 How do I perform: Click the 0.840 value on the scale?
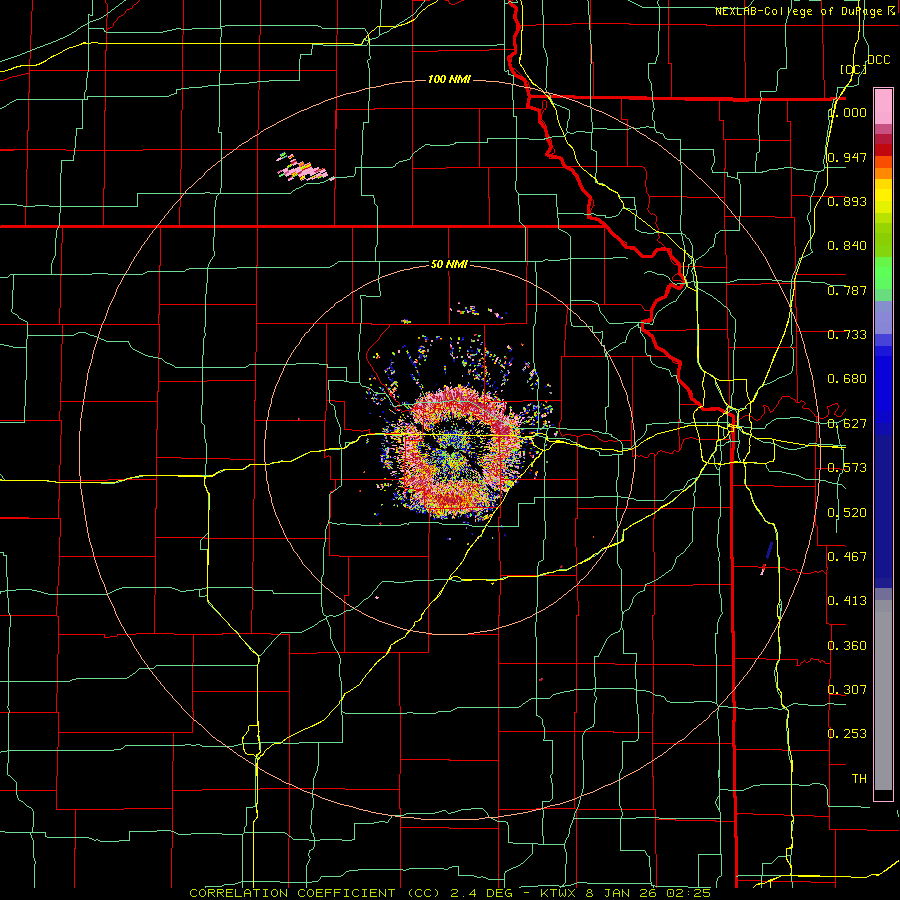click(x=847, y=246)
